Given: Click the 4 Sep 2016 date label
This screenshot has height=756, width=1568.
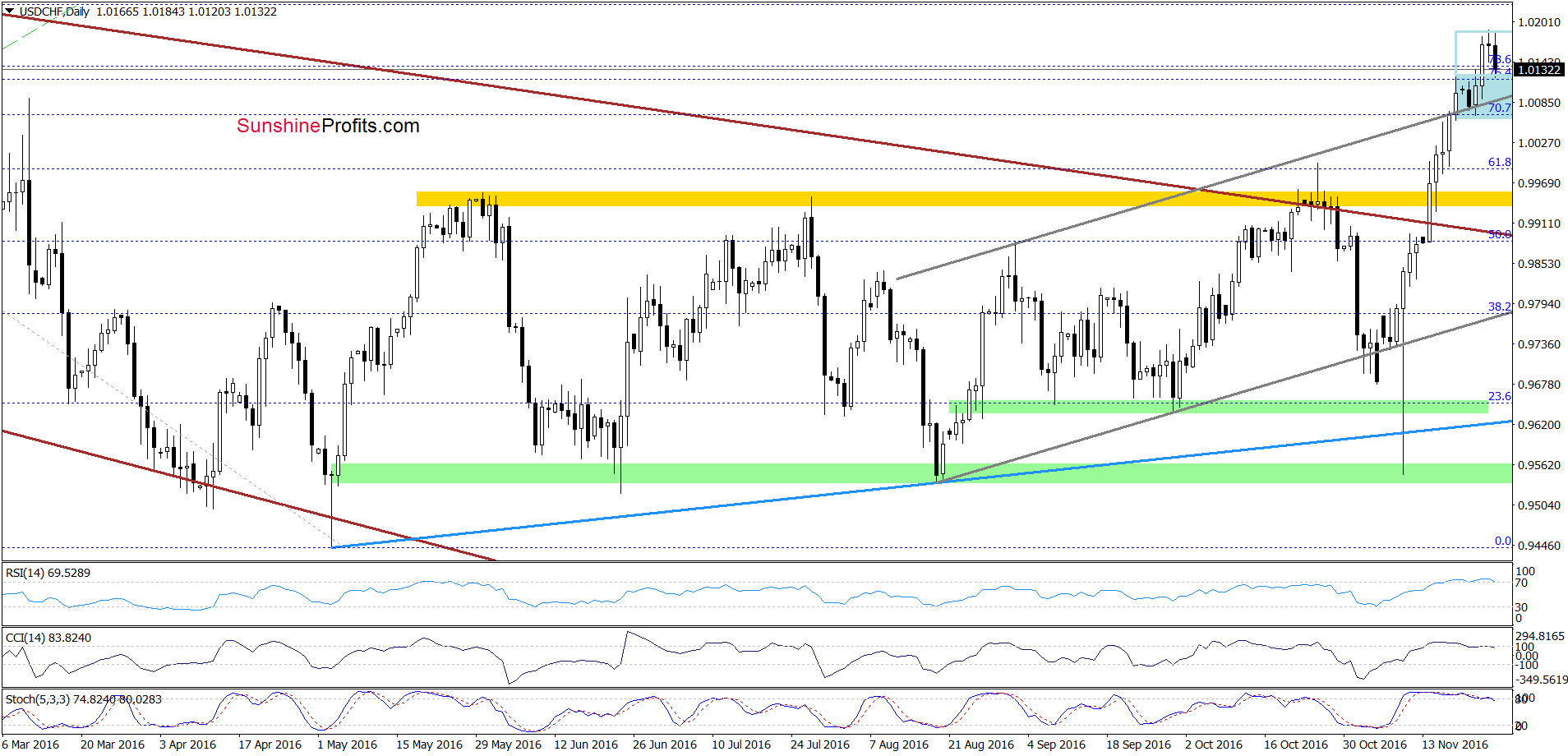Looking at the screenshot, I should (x=1057, y=744).
